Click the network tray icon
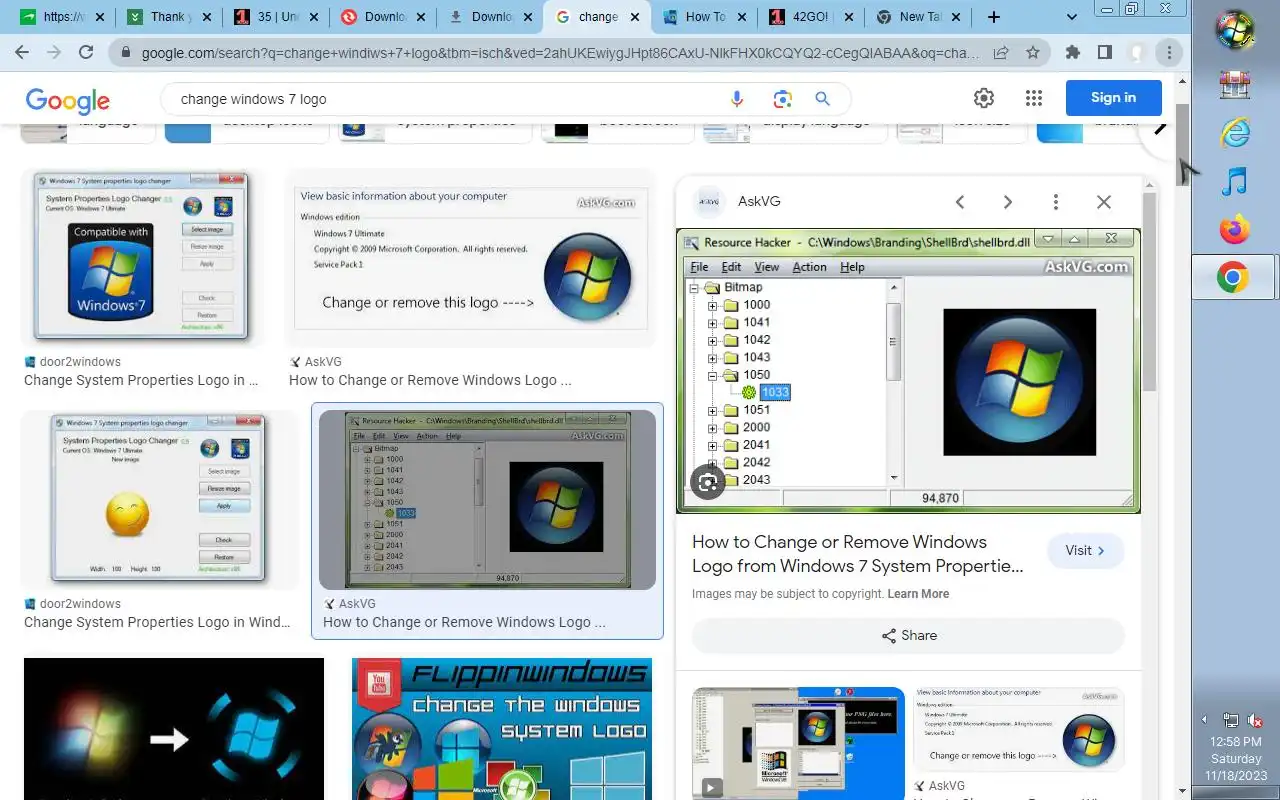Image resolution: width=1280 pixels, height=800 pixels. tap(1231, 720)
